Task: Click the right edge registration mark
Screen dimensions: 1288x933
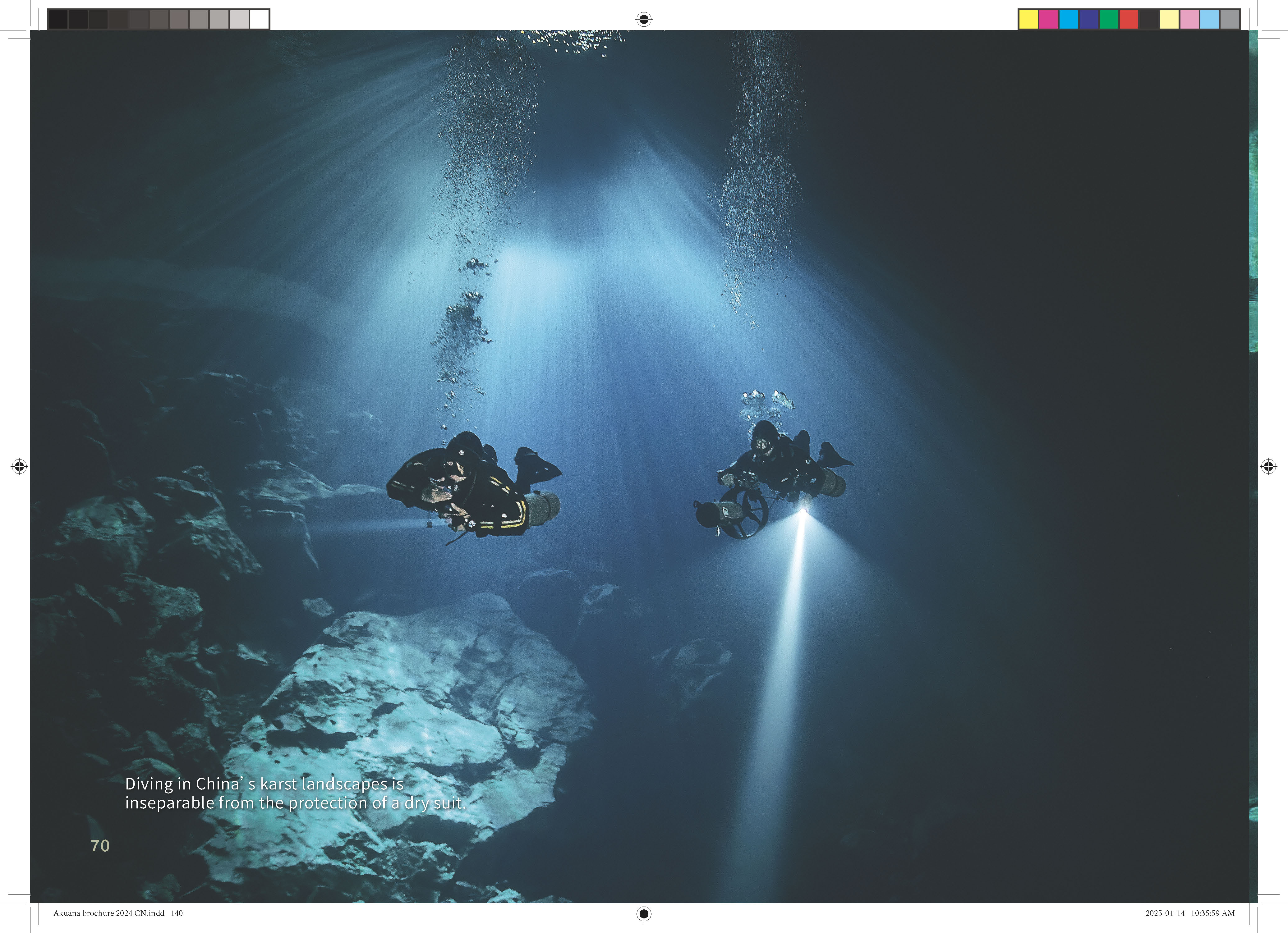Action: [x=1268, y=467]
